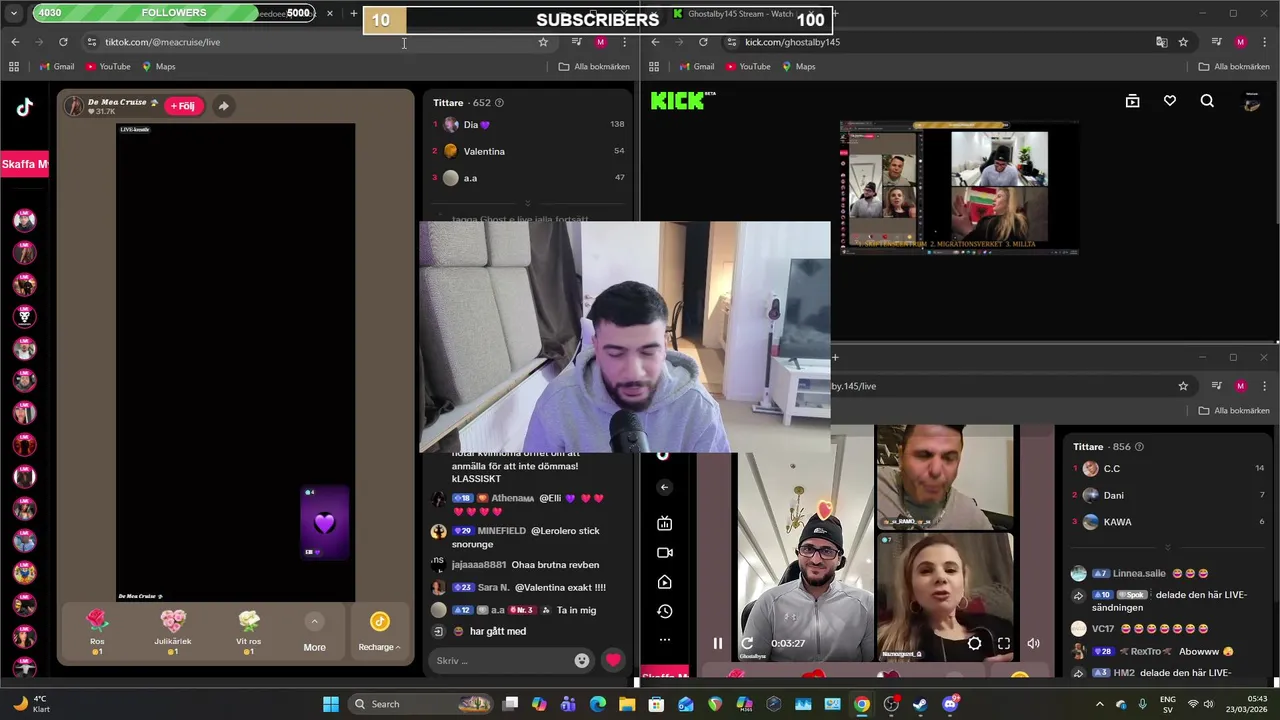The height and width of the screenshot is (720, 1280).
Task: Open apps grid in left bookmarks bar
Action: [x=14, y=66]
